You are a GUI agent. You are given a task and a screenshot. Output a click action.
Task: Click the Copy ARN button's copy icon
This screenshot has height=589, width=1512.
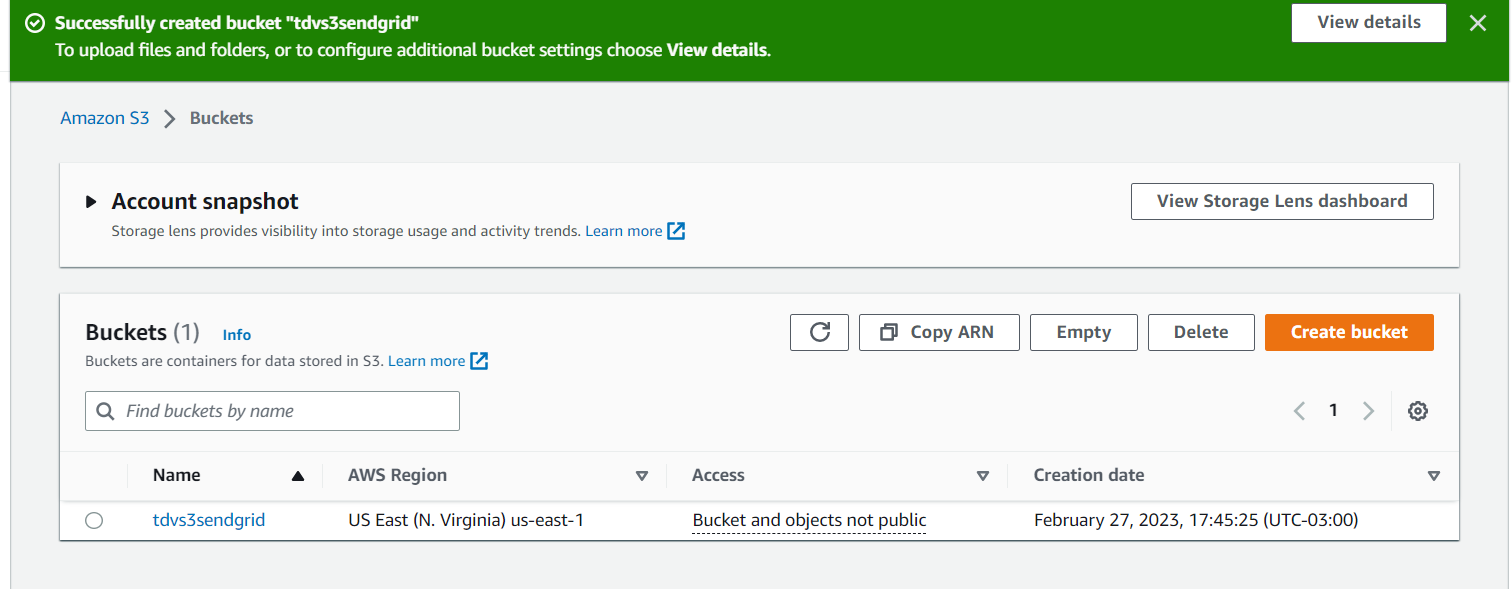[x=889, y=332]
